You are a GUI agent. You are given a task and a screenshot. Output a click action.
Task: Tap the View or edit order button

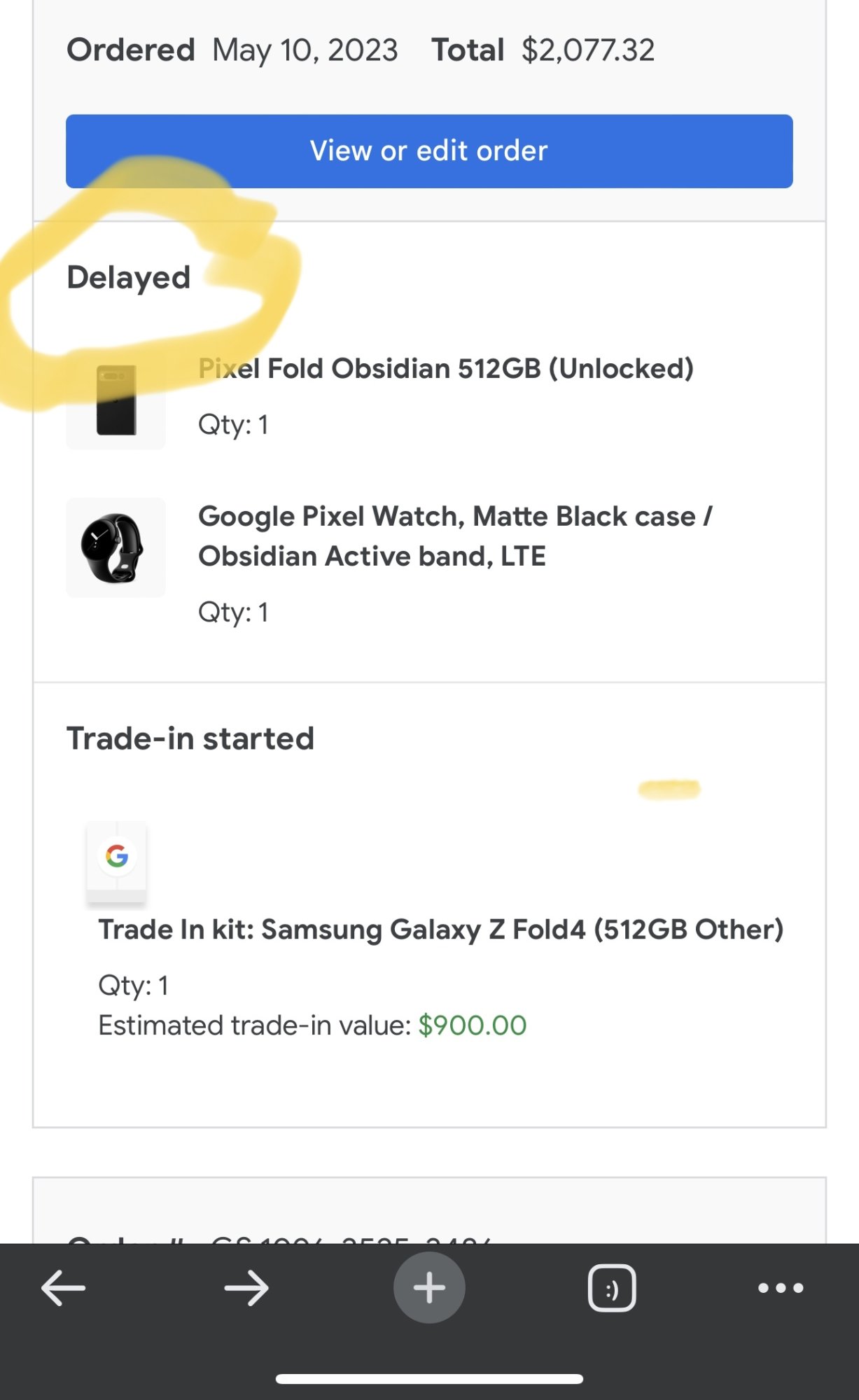pyautogui.click(x=429, y=151)
